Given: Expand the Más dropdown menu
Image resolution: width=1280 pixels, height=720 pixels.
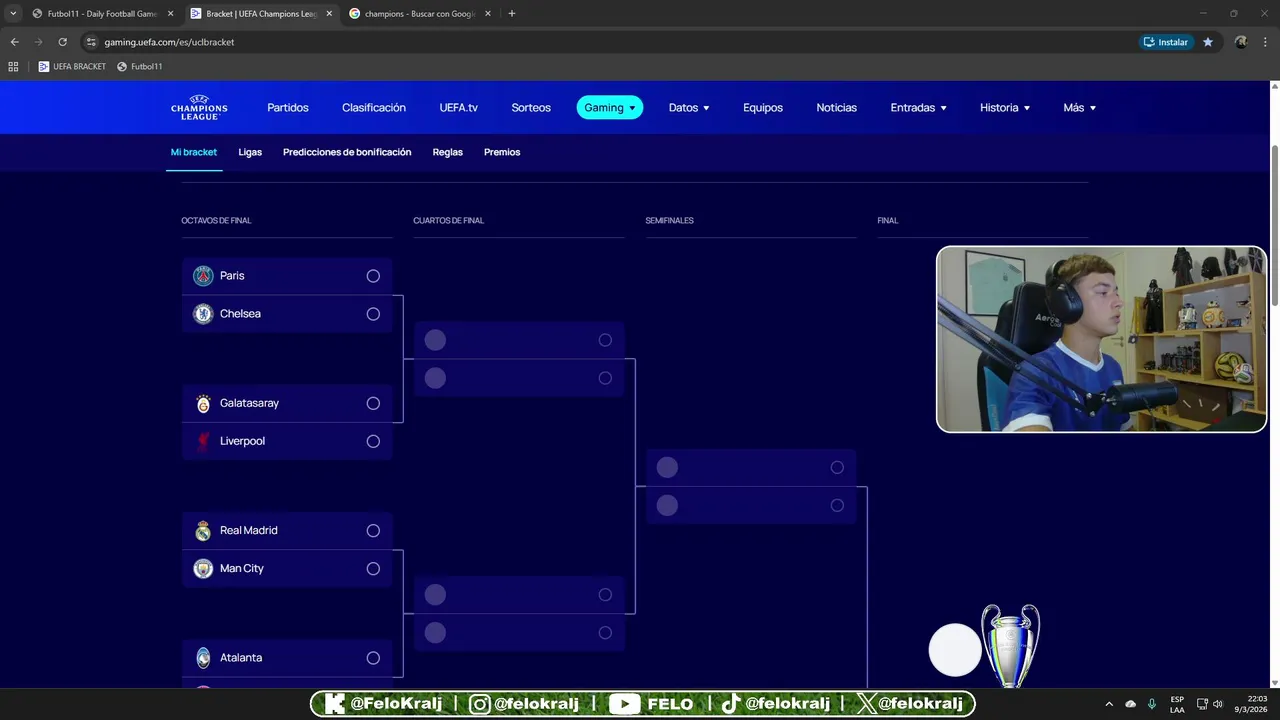Looking at the screenshot, I should [1080, 107].
